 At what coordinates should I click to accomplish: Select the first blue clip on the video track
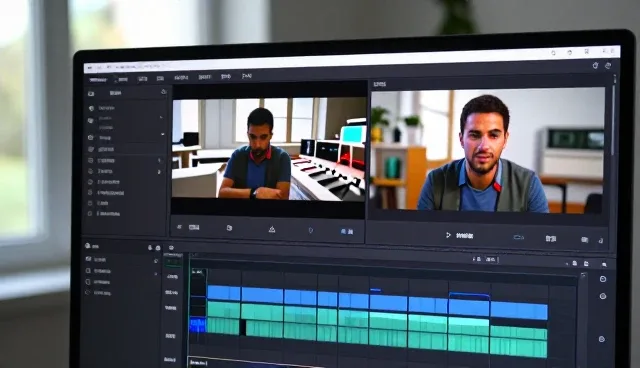pos(224,293)
